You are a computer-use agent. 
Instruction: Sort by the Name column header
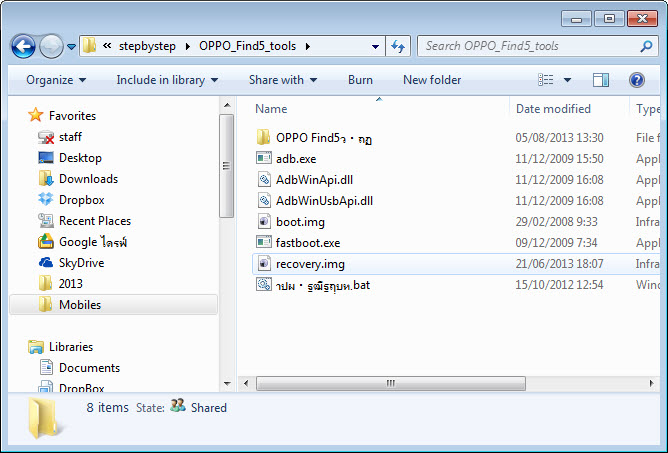click(x=271, y=109)
